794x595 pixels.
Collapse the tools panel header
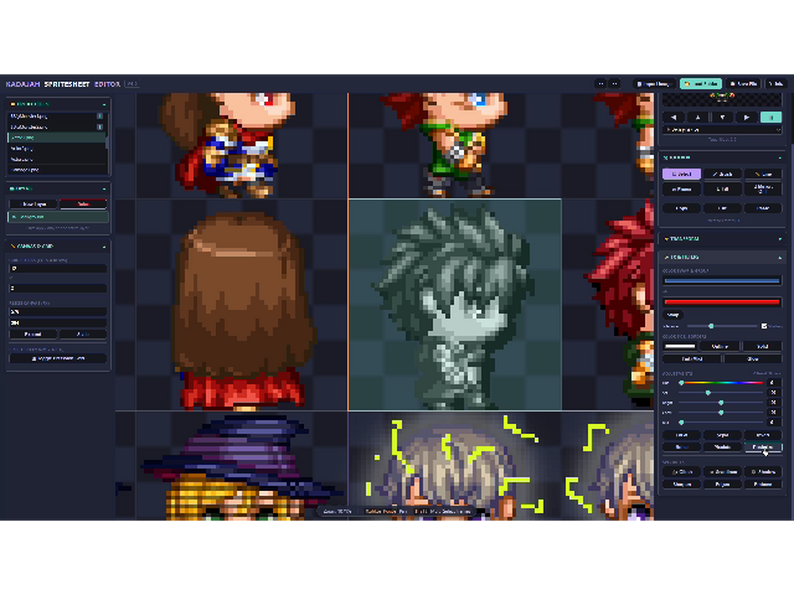723,158
